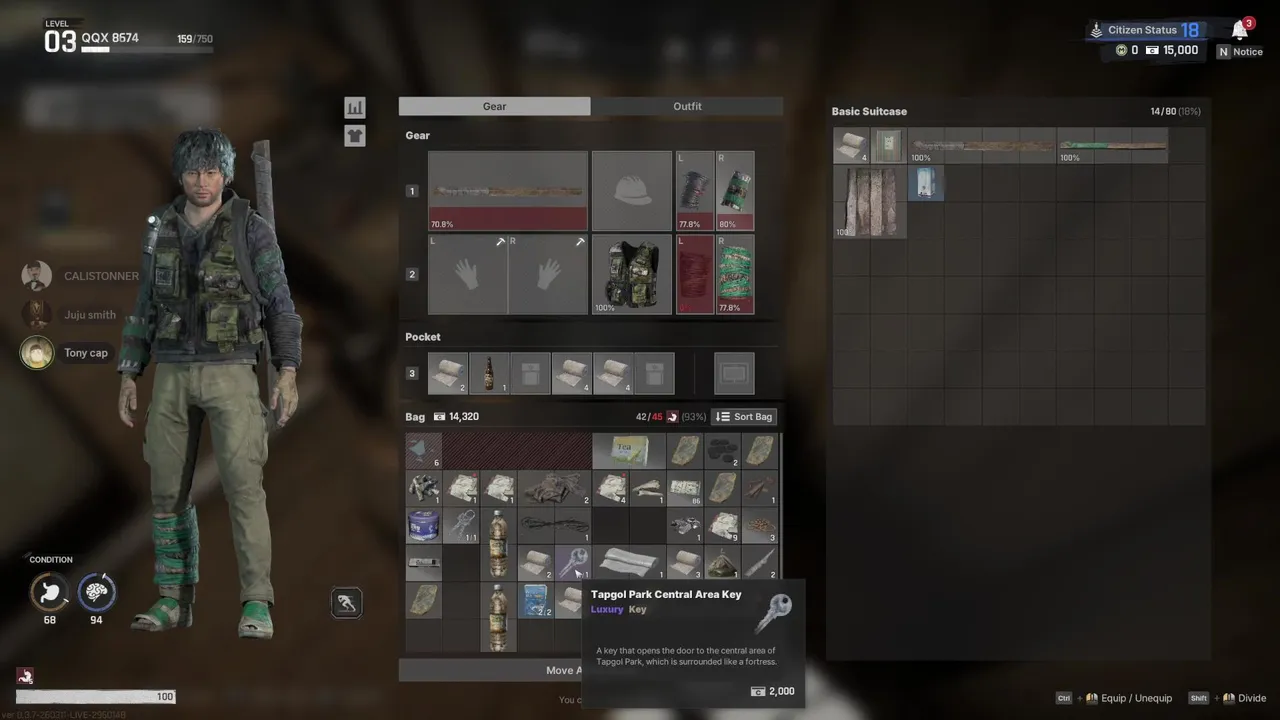Viewport: 1280px width, 720px height.
Task: Select the blue tin can in the bag
Action: pyautogui.click(x=424, y=525)
